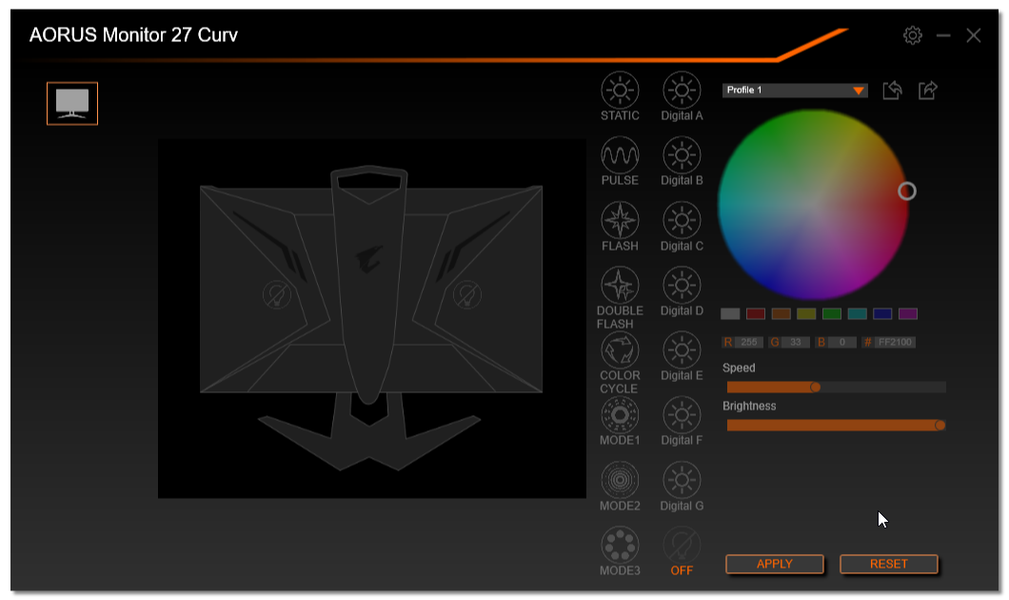Close the AORUS Monitor window

point(974,35)
